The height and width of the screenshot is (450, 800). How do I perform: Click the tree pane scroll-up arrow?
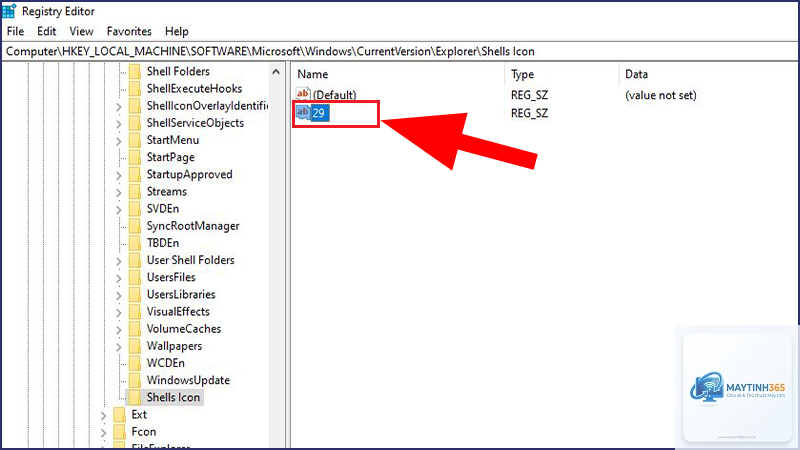[276, 71]
